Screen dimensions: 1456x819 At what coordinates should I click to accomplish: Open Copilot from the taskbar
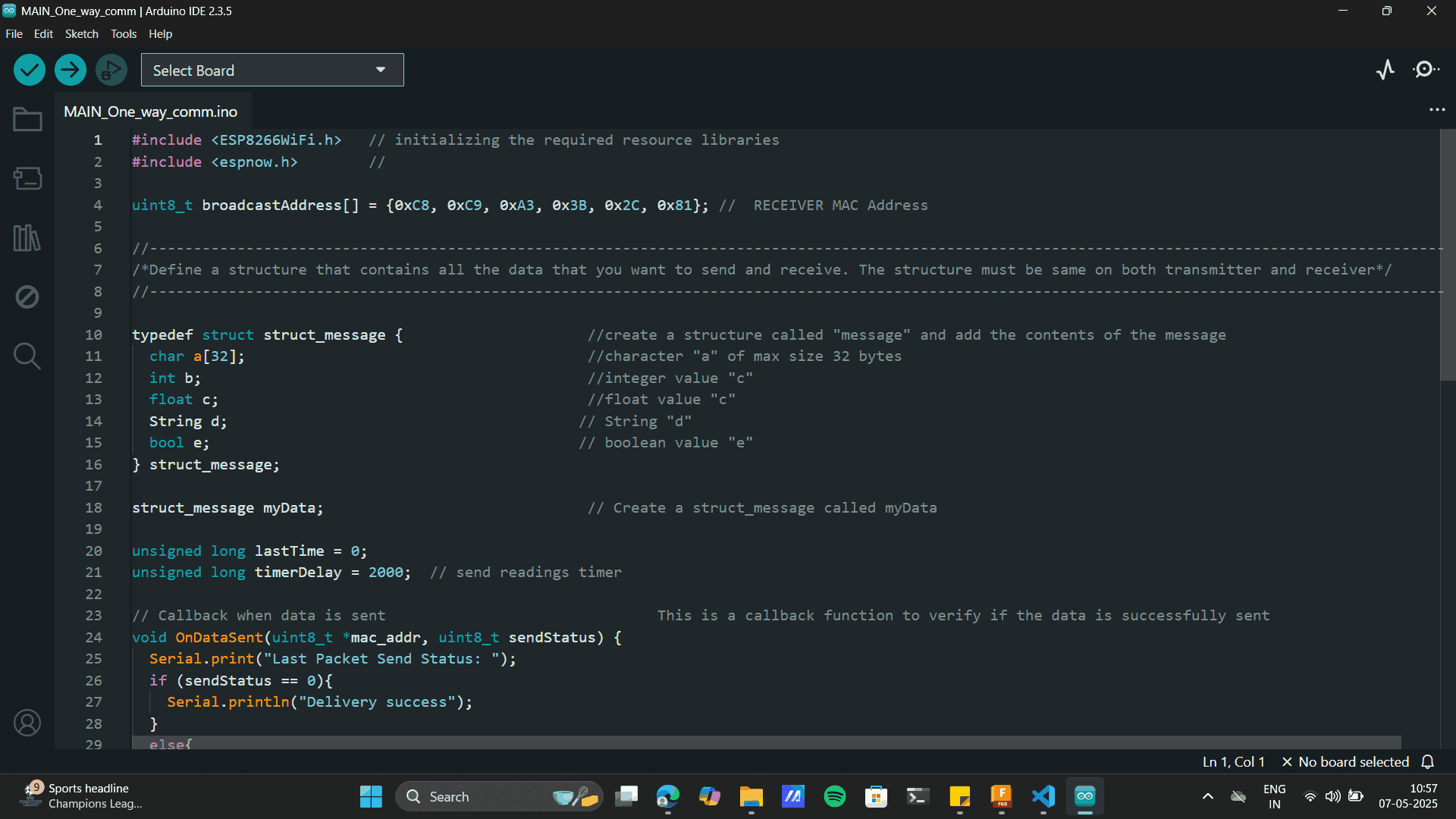coord(710,796)
